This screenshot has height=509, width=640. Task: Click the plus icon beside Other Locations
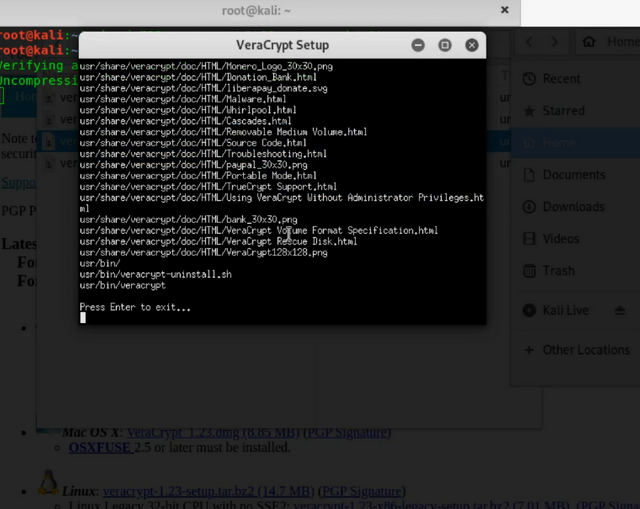pyautogui.click(x=529, y=350)
